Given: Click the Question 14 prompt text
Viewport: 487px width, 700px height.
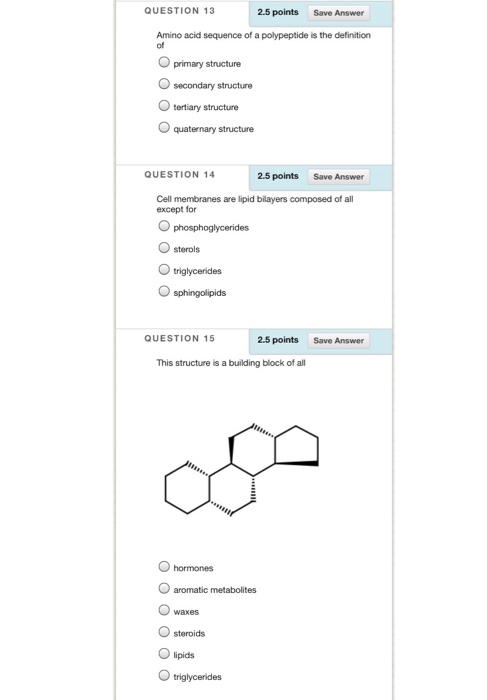Looking at the screenshot, I should pyautogui.click(x=255, y=204).
